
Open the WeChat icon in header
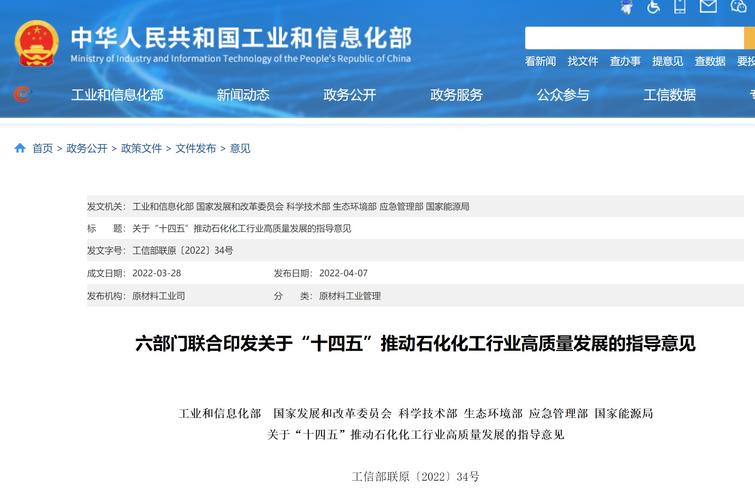[x=738, y=6]
